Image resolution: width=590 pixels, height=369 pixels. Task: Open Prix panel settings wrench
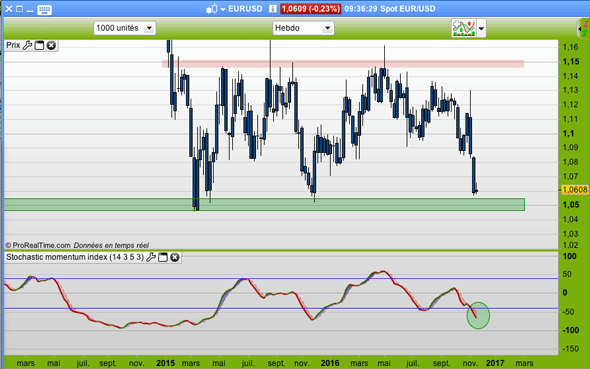coord(27,46)
